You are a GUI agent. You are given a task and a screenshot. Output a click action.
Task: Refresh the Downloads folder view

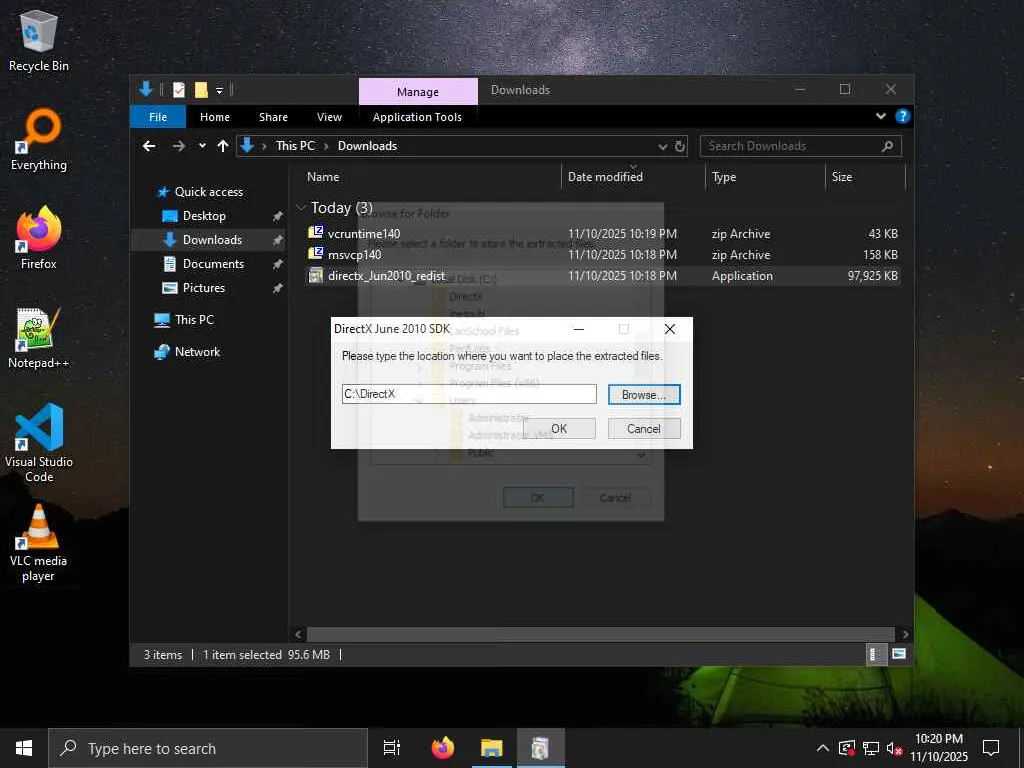tap(680, 146)
